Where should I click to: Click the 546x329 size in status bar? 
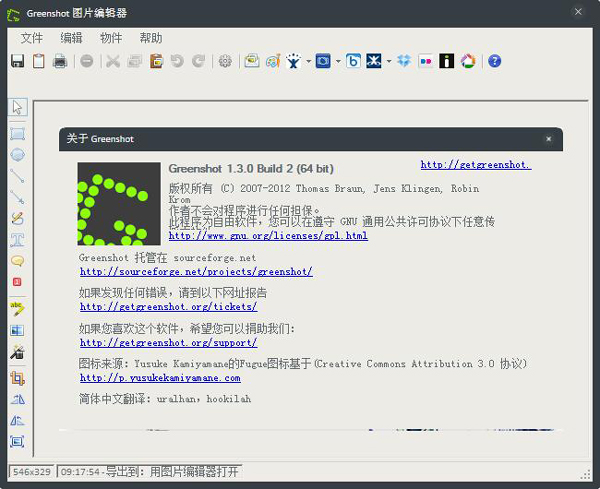point(31,471)
